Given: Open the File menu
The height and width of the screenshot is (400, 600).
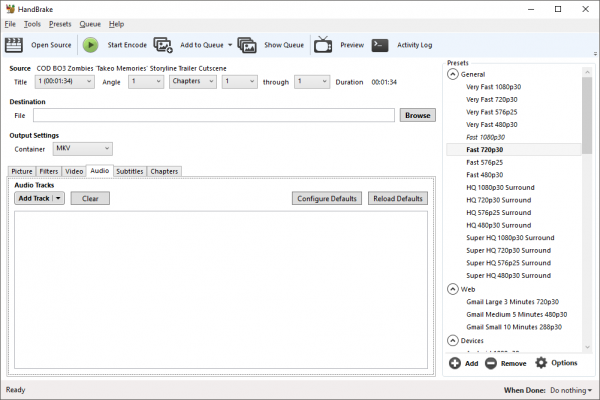Looking at the screenshot, I should click(x=10, y=24).
